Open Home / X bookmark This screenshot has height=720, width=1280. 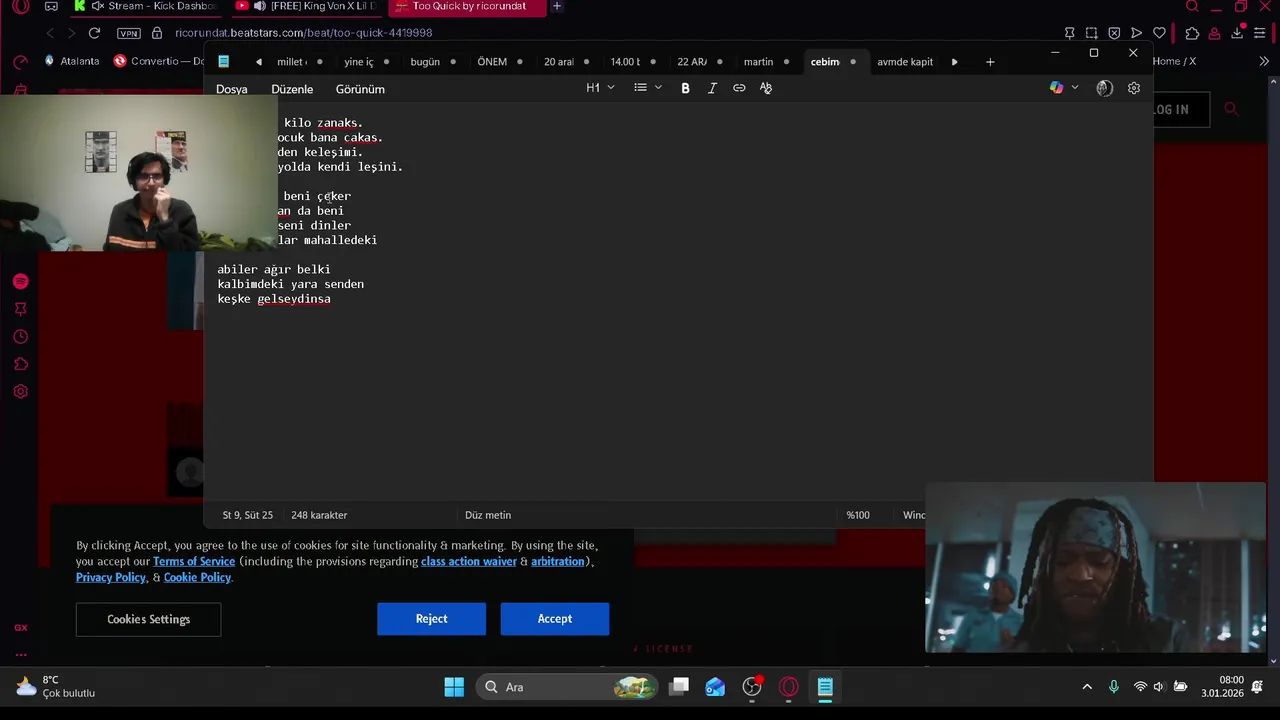(1174, 61)
